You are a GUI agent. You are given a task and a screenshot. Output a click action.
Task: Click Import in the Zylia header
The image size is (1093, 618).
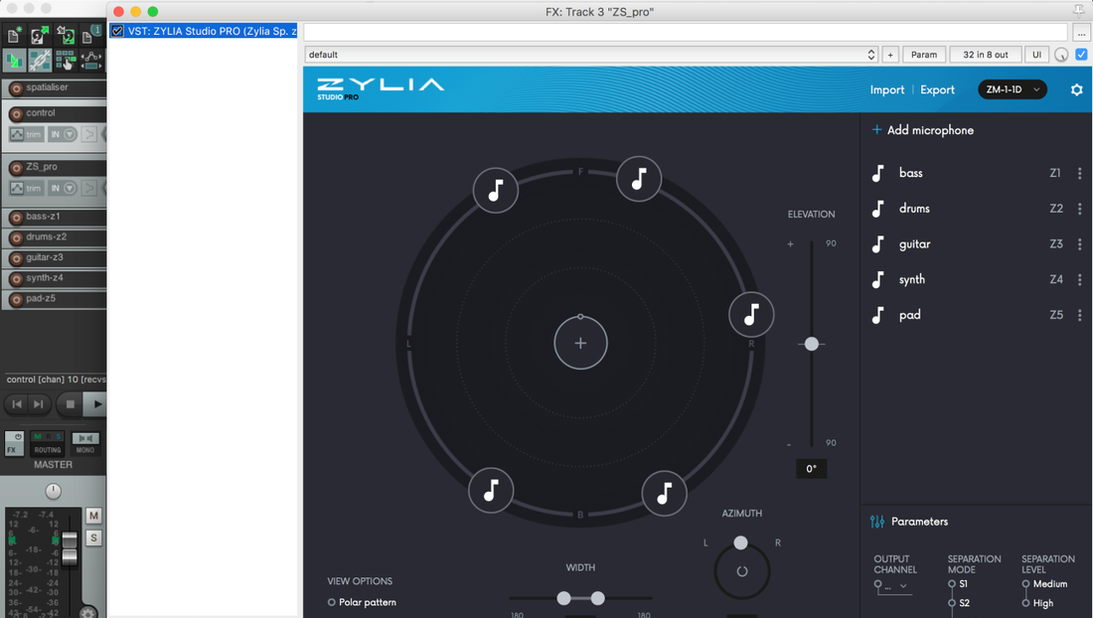pyautogui.click(x=887, y=89)
